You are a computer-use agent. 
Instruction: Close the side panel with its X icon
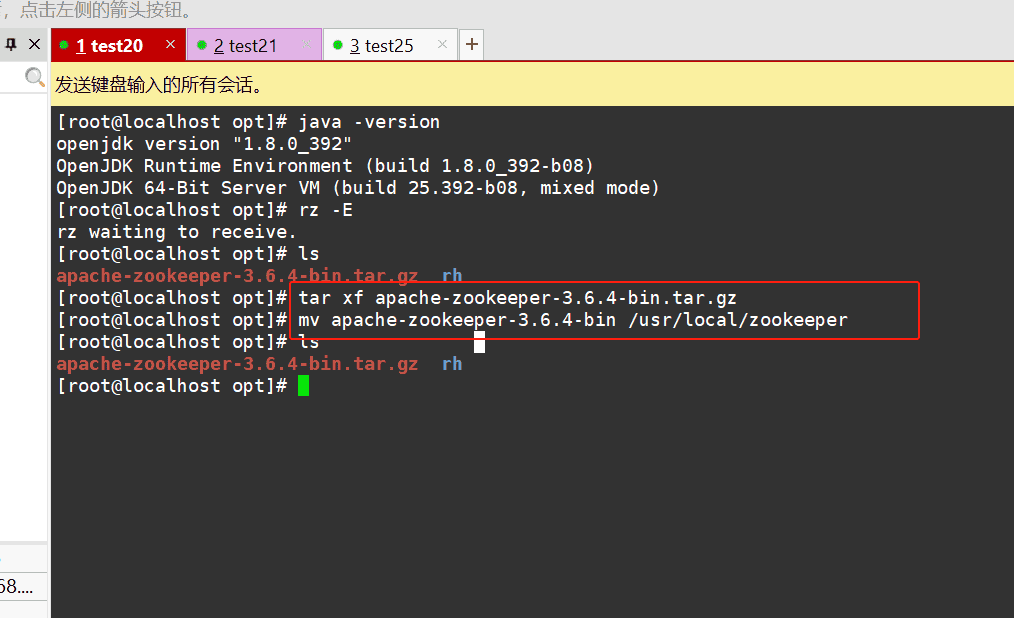(34, 45)
